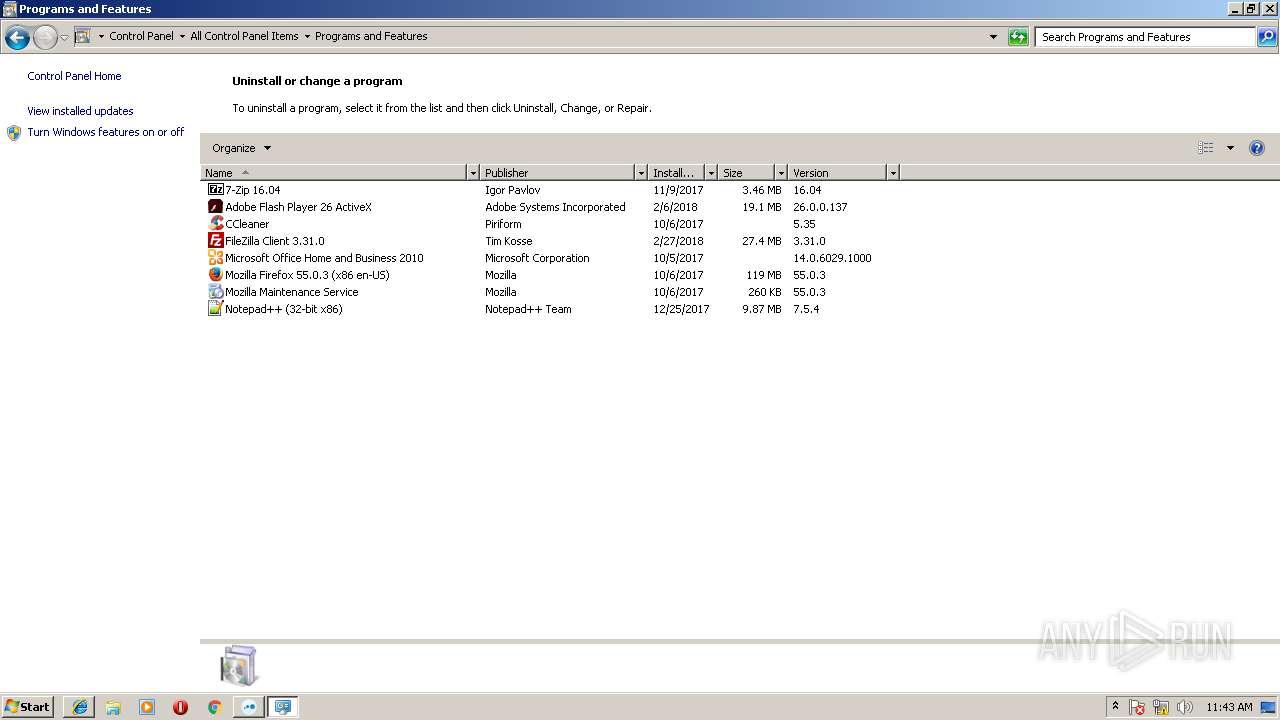Click the blue Help question icon
This screenshot has height=720, width=1280.
click(x=1257, y=148)
